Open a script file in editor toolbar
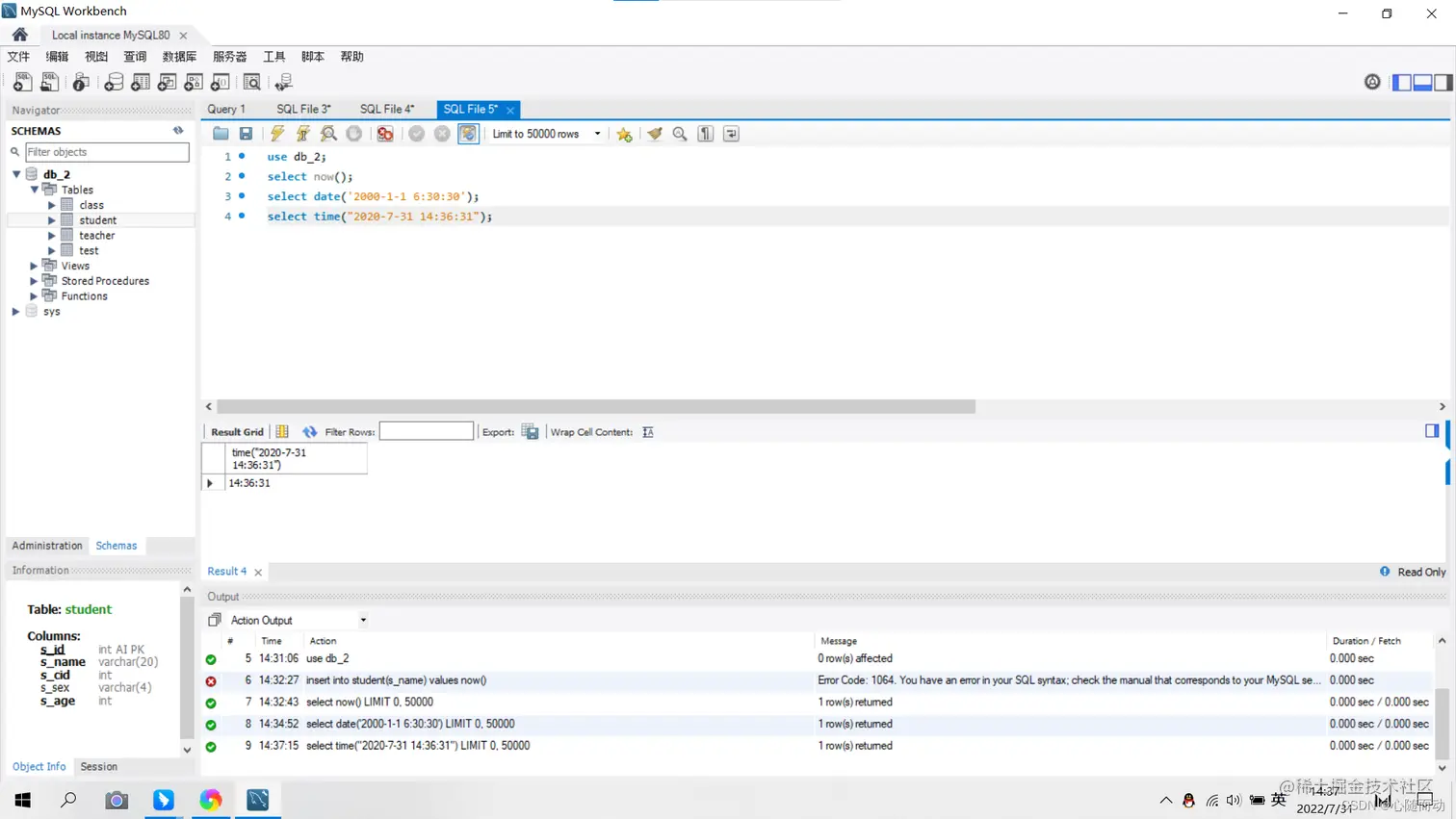The width and height of the screenshot is (1456, 819). pyautogui.click(x=221, y=134)
